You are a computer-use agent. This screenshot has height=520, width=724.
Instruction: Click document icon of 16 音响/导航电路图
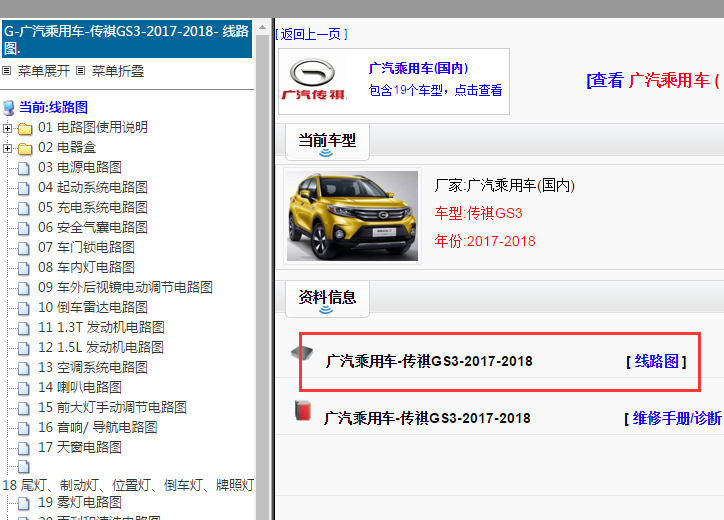point(24,428)
